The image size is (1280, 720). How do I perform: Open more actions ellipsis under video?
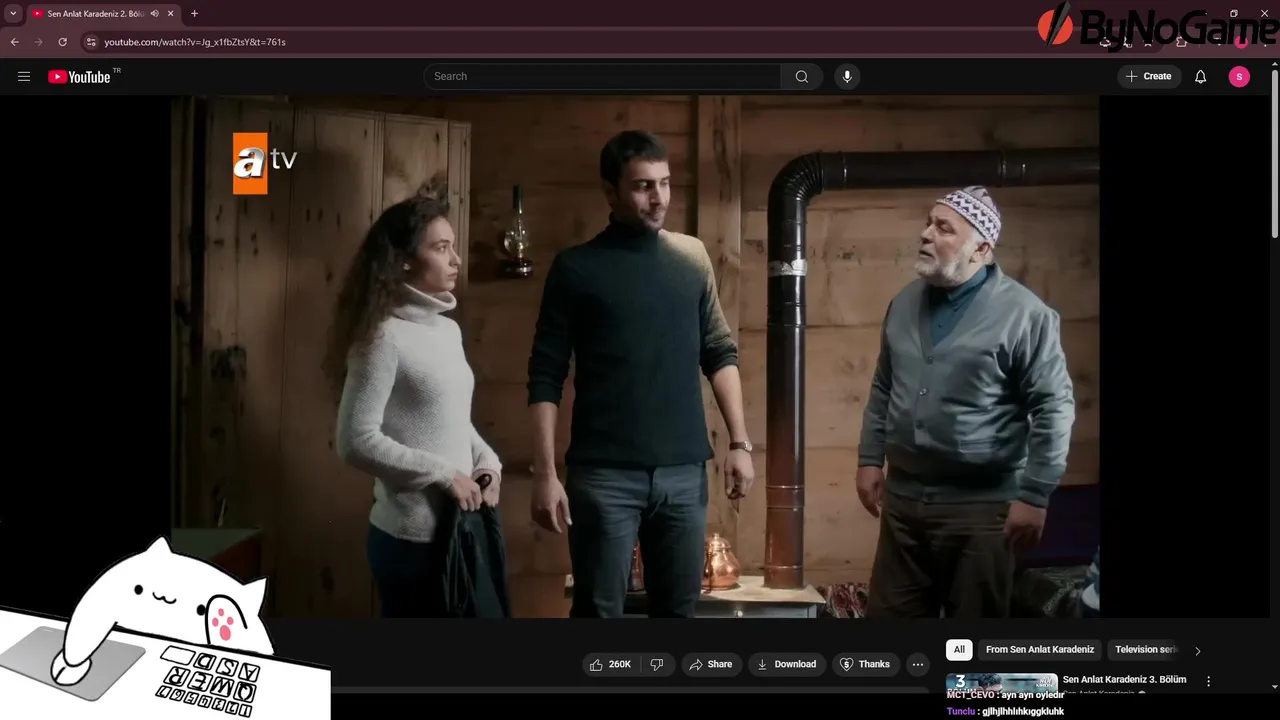(x=918, y=664)
